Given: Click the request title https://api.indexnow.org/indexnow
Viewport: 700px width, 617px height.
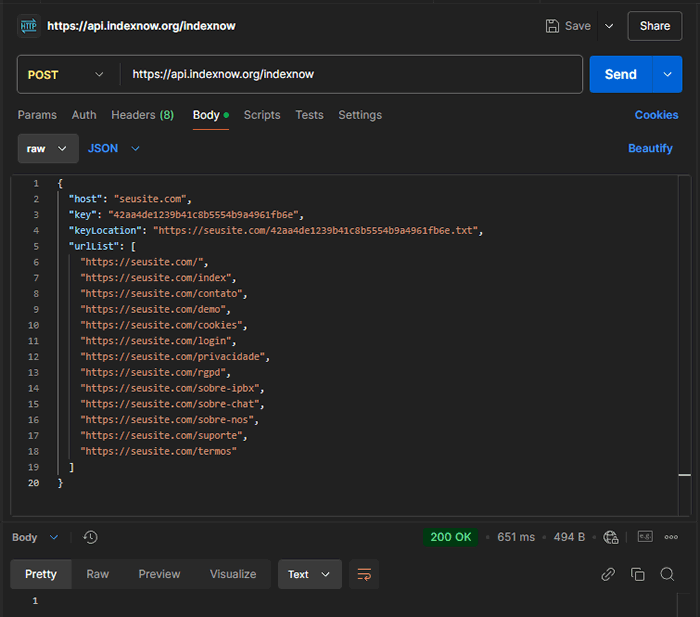Looking at the screenshot, I should (141, 26).
